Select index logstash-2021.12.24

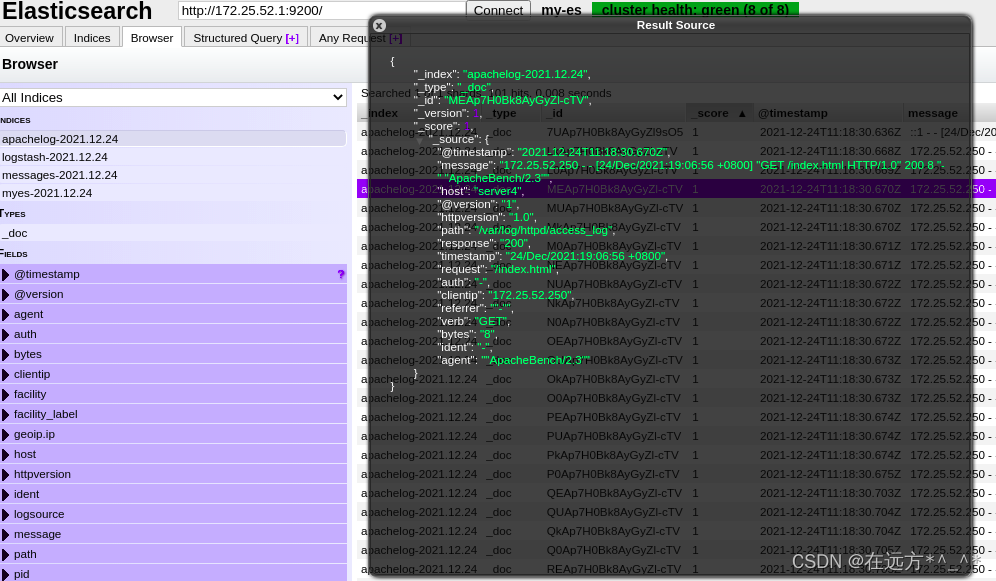coord(173,157)
